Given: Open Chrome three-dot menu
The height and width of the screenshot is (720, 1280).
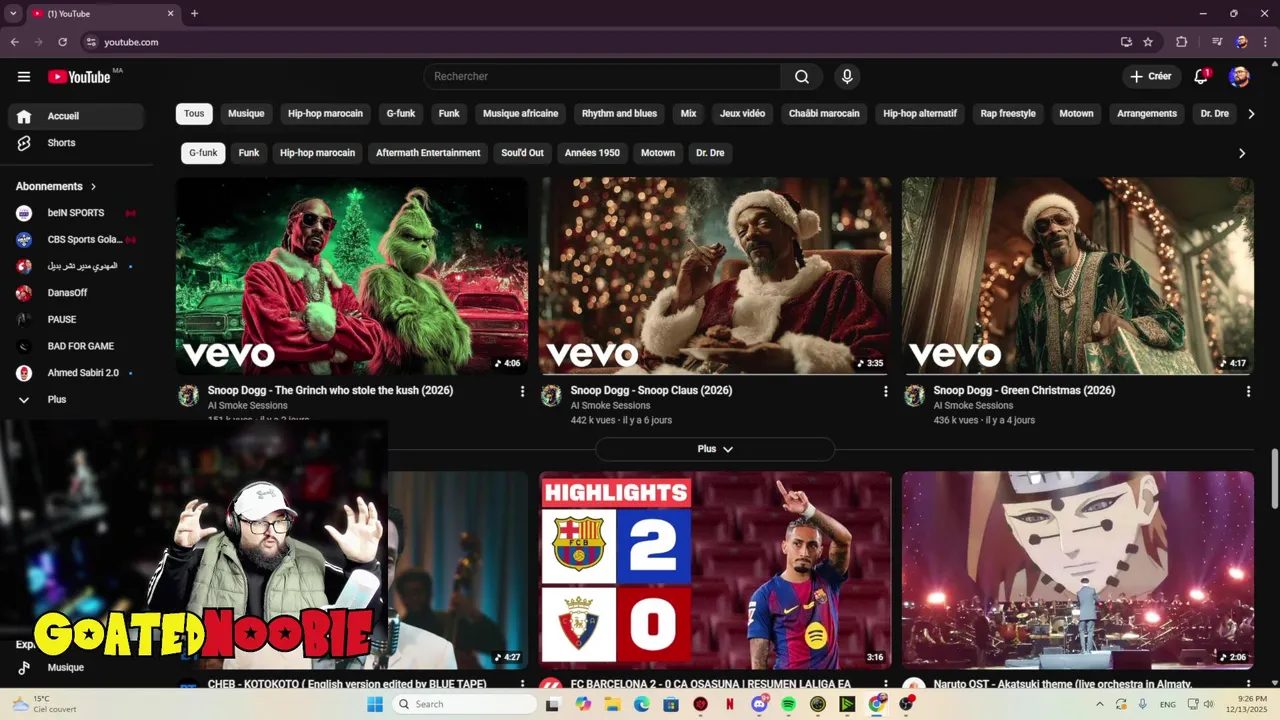Looking at the screenshot, I should tap(1266, 42).
